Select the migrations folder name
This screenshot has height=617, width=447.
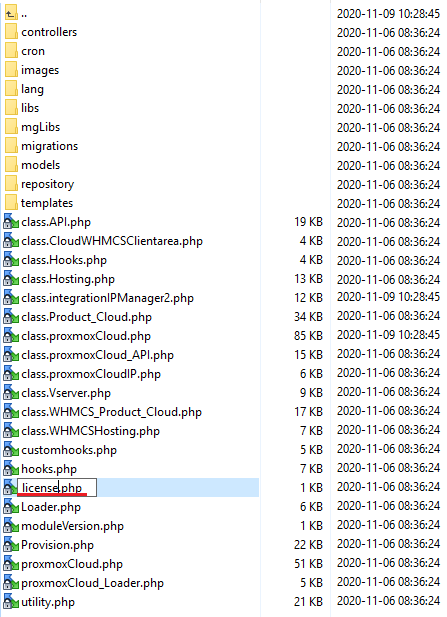coord(50,146)
